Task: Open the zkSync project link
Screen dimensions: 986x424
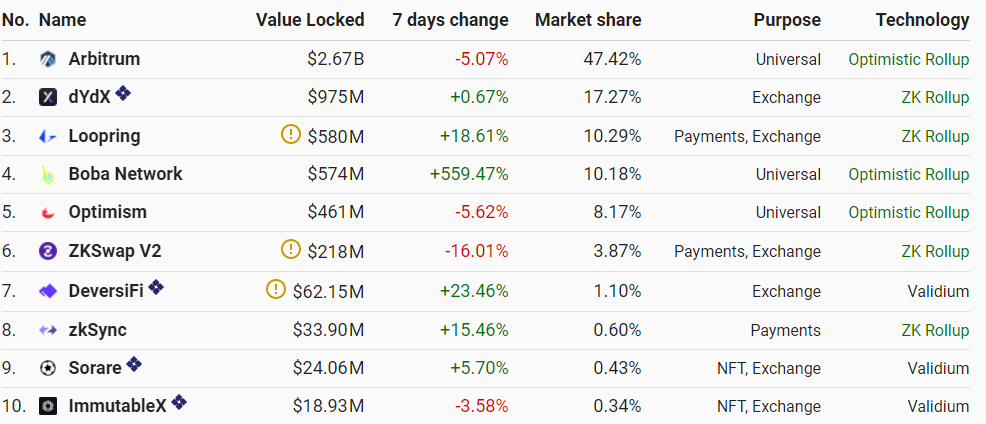Action: (97, 330)
